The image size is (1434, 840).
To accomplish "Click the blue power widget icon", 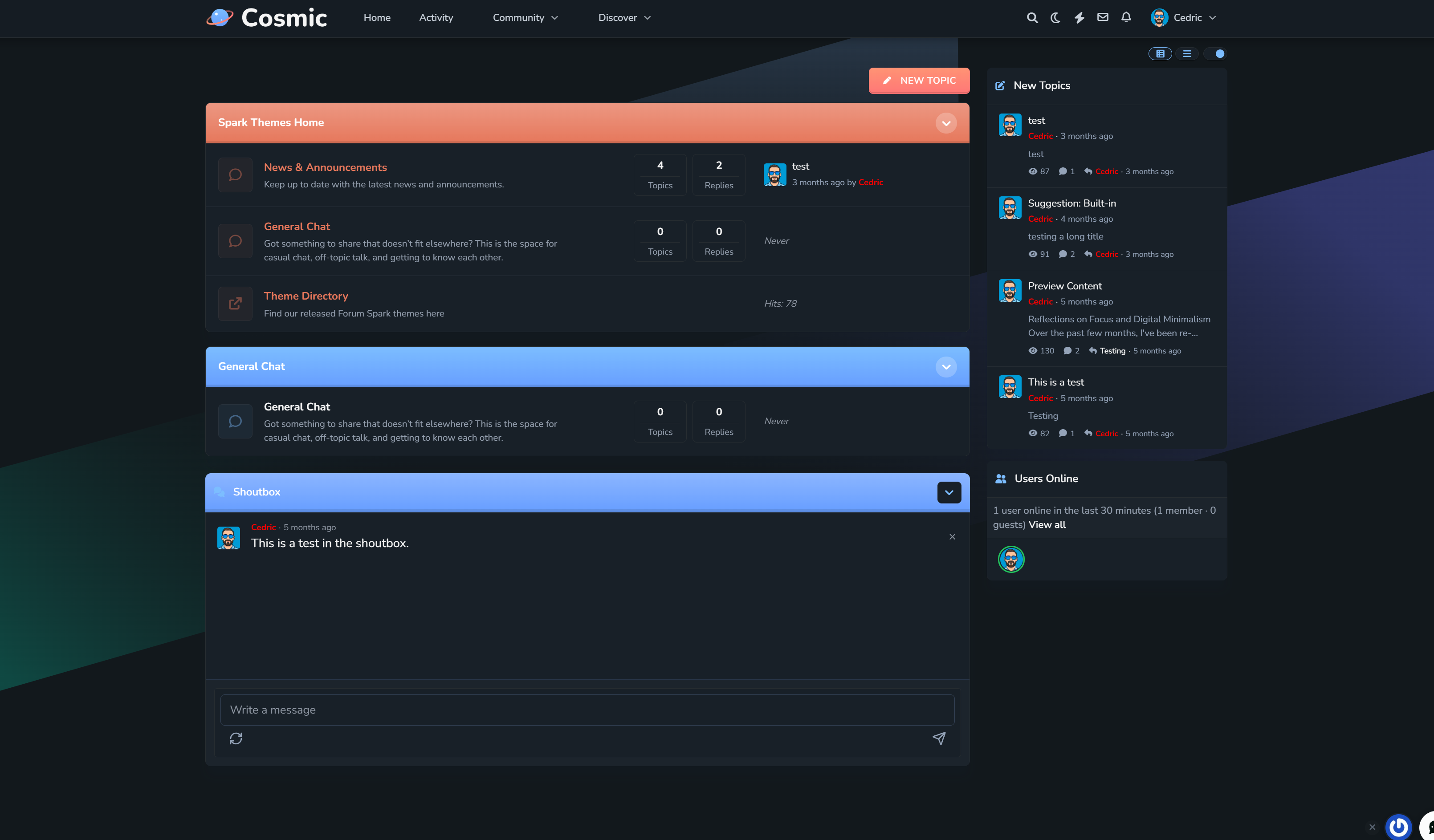I will [1398, 827].
